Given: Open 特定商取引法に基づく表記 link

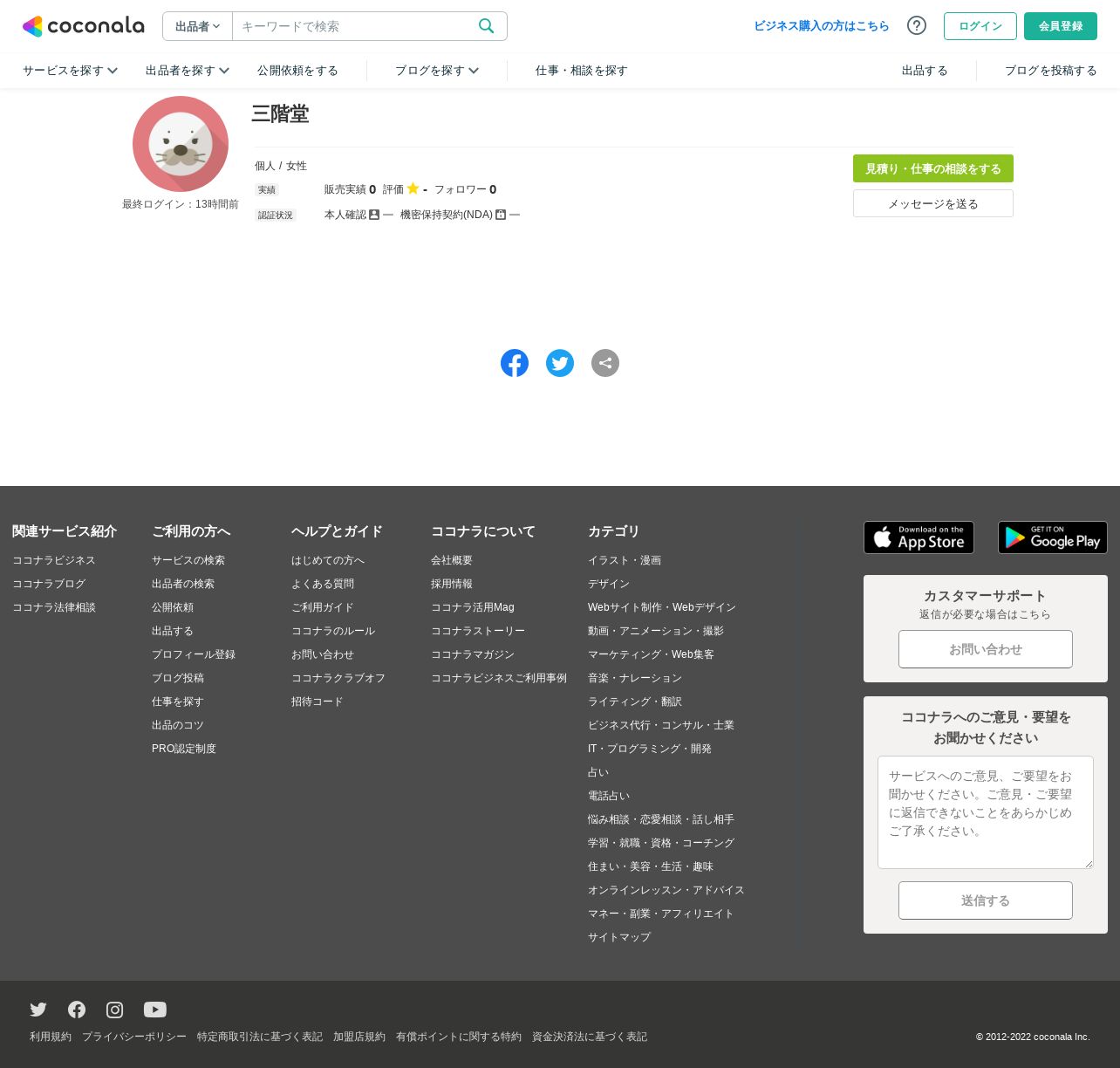Looking at the screenshot, I should pyautogui.click(x=260, y=1037).
